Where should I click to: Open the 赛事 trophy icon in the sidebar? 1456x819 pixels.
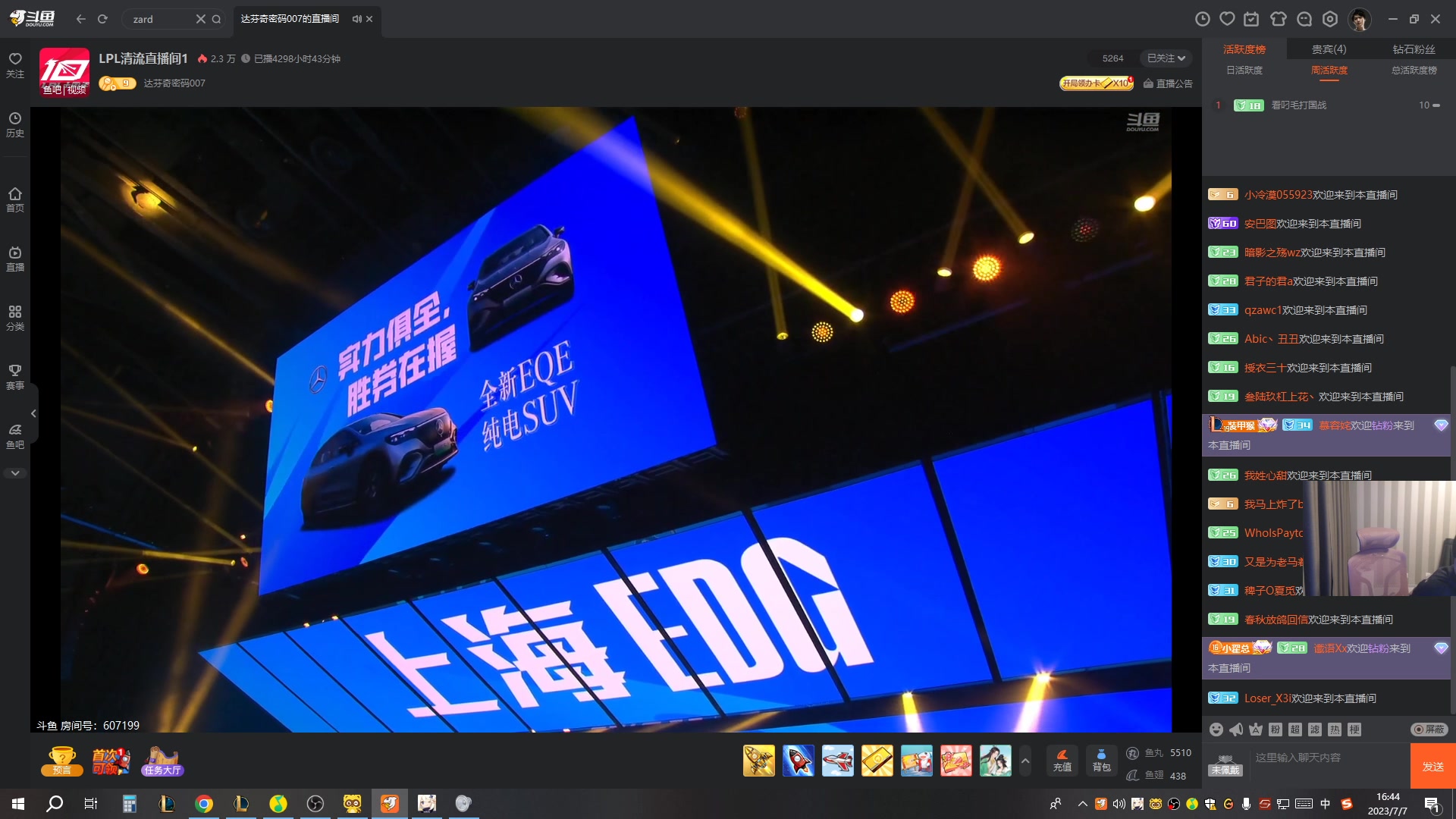coord(15,376)
